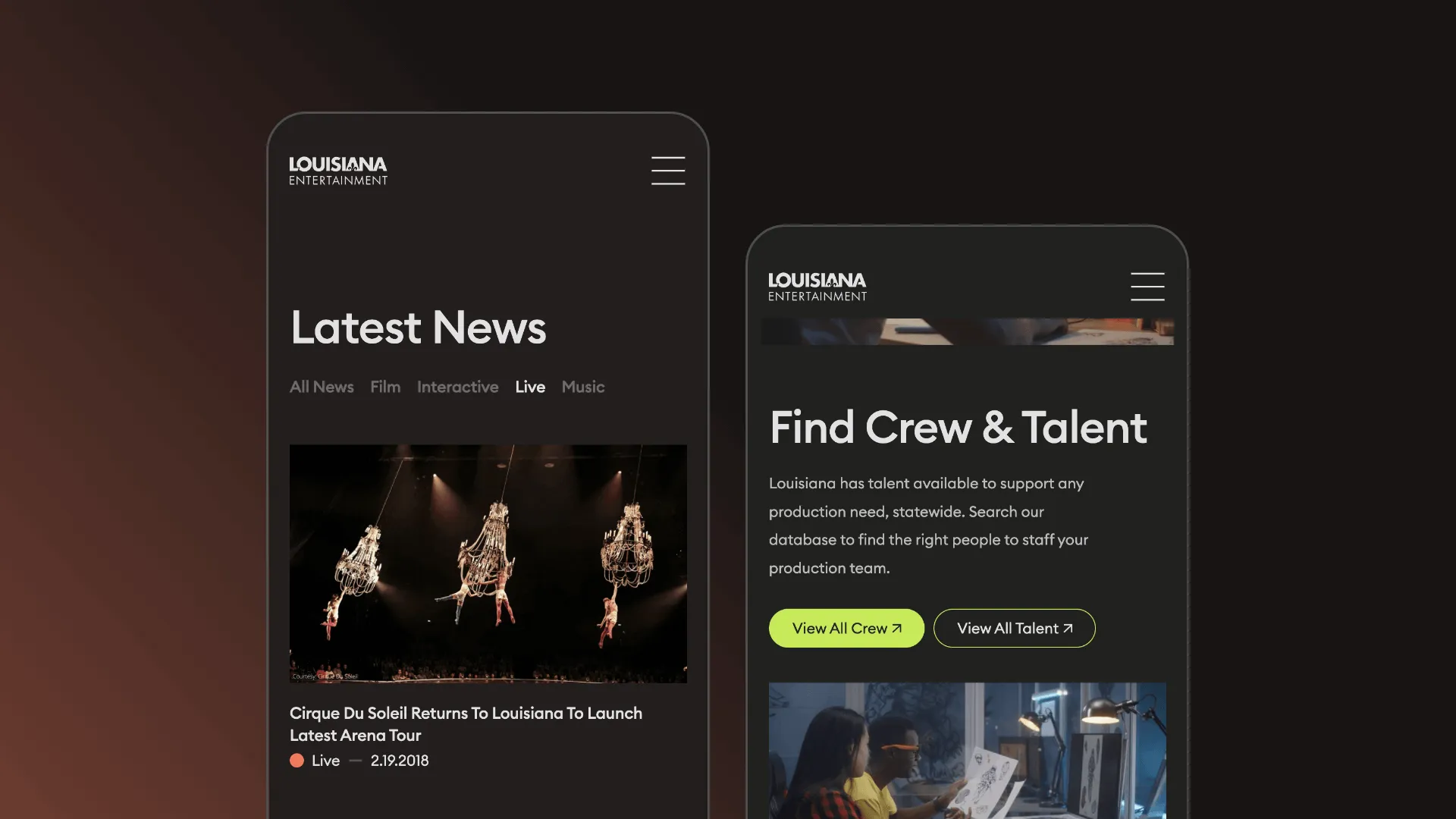Click the Cirque Du Soleil chandelier photo
1456x819 pixels.
488,563
